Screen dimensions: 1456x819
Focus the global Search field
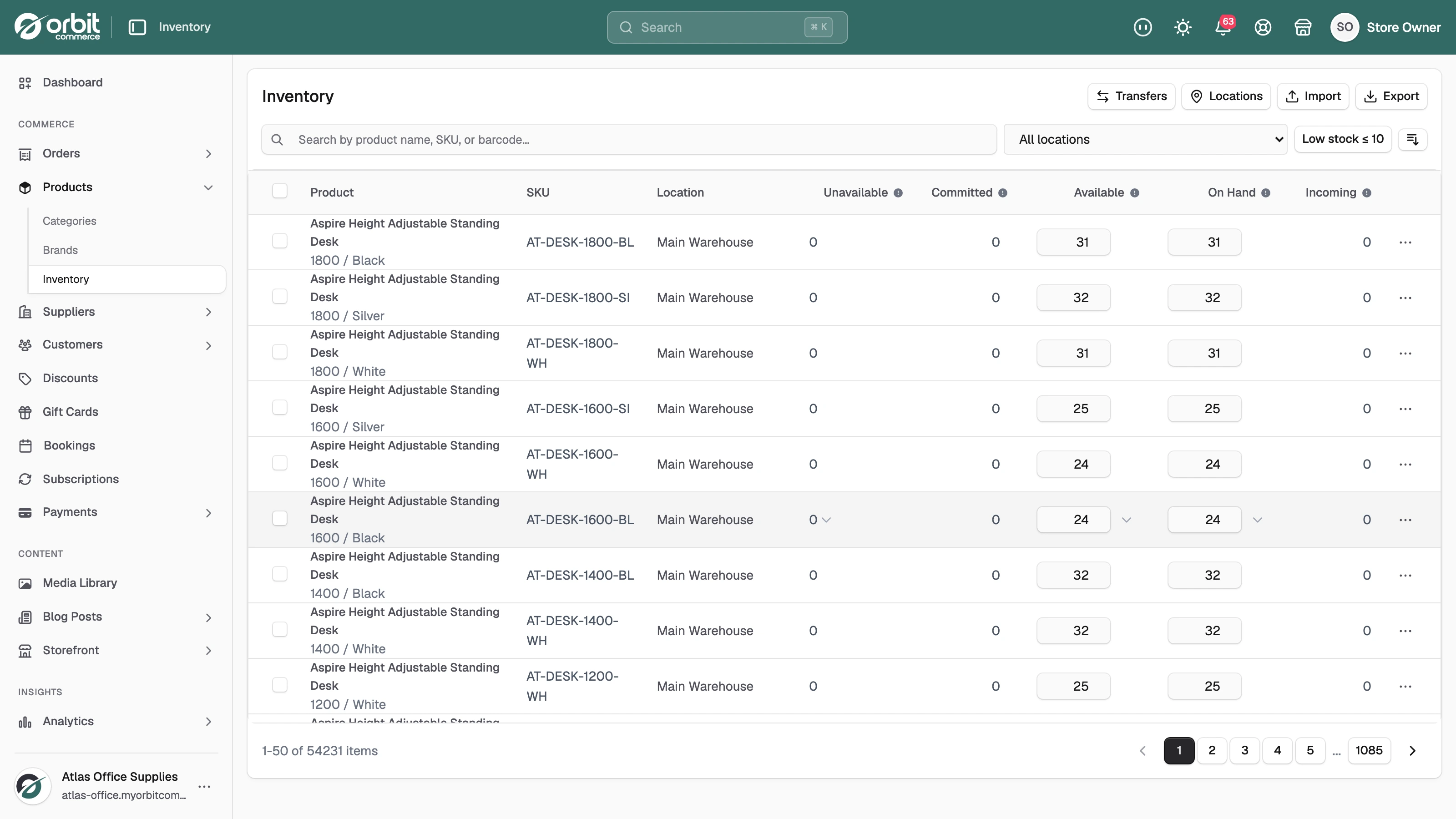click(728, 27)
